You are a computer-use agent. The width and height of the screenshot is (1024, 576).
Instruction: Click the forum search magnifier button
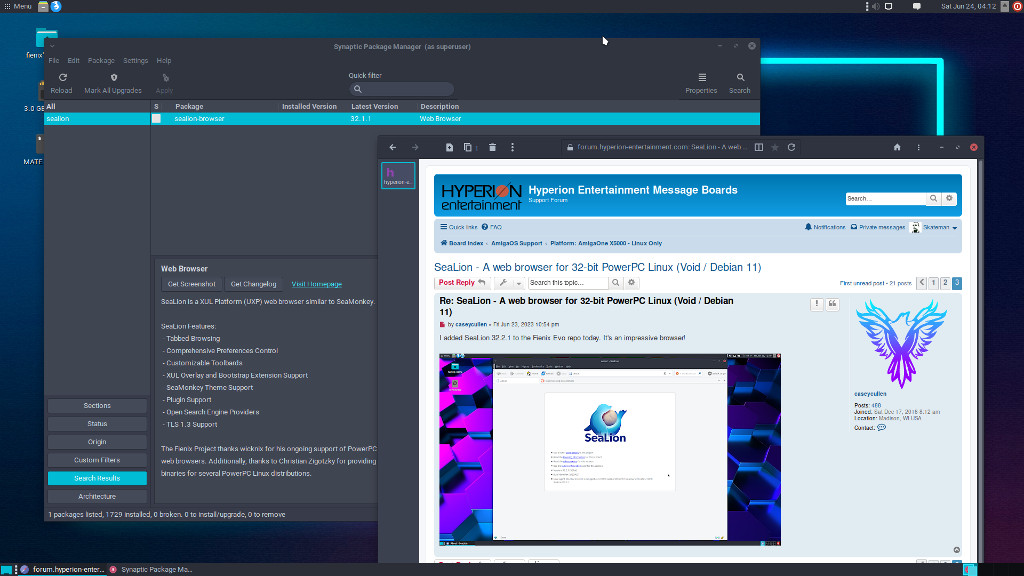[934, 199]
